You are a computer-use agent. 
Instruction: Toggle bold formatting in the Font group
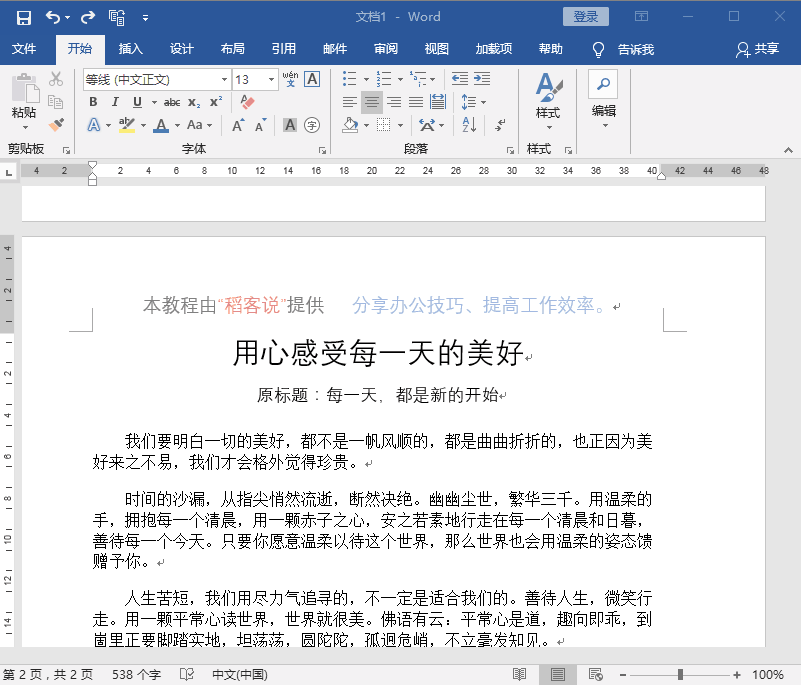(x=93, y=102)
